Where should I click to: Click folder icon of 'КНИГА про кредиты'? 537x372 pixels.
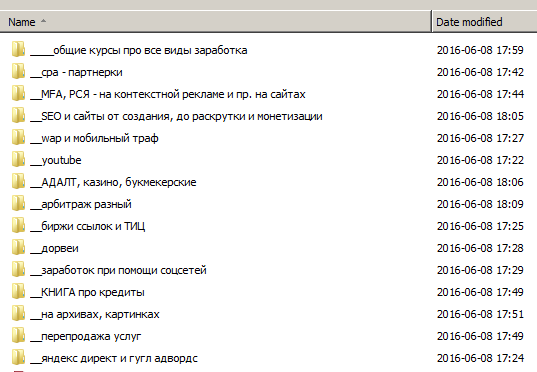coord(18,291)
